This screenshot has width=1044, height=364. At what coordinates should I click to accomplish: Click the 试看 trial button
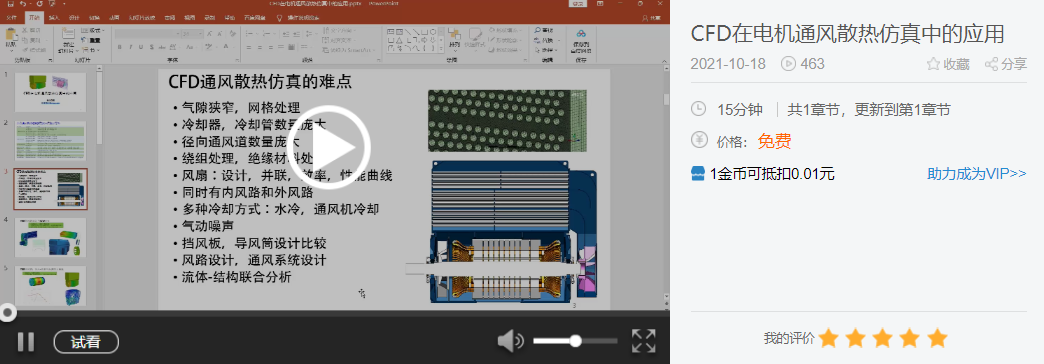point(86,342)
